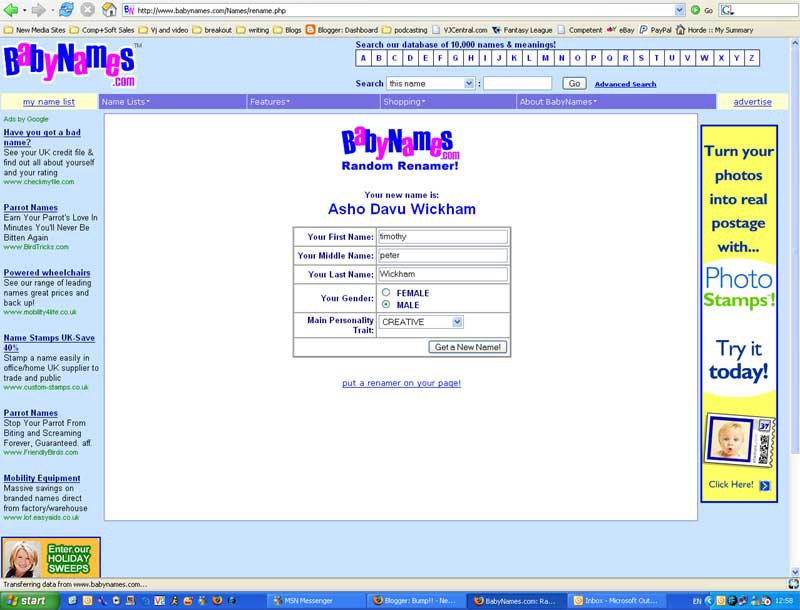This screenshot has height=610, width=800.
Task: Go back with the green Back arrow
Action: point(10,10)
